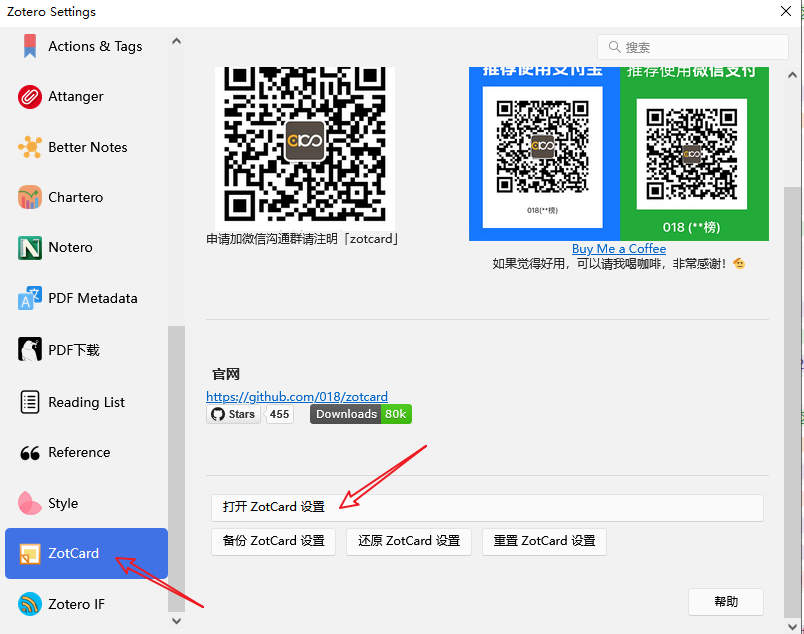Screen dimensions: 804x634
Task: Click the search magnifier icon
Action: pos(614,47)
